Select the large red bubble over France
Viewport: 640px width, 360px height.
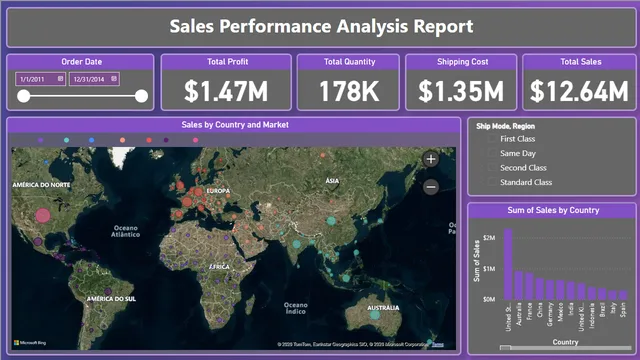coord(187,202)
